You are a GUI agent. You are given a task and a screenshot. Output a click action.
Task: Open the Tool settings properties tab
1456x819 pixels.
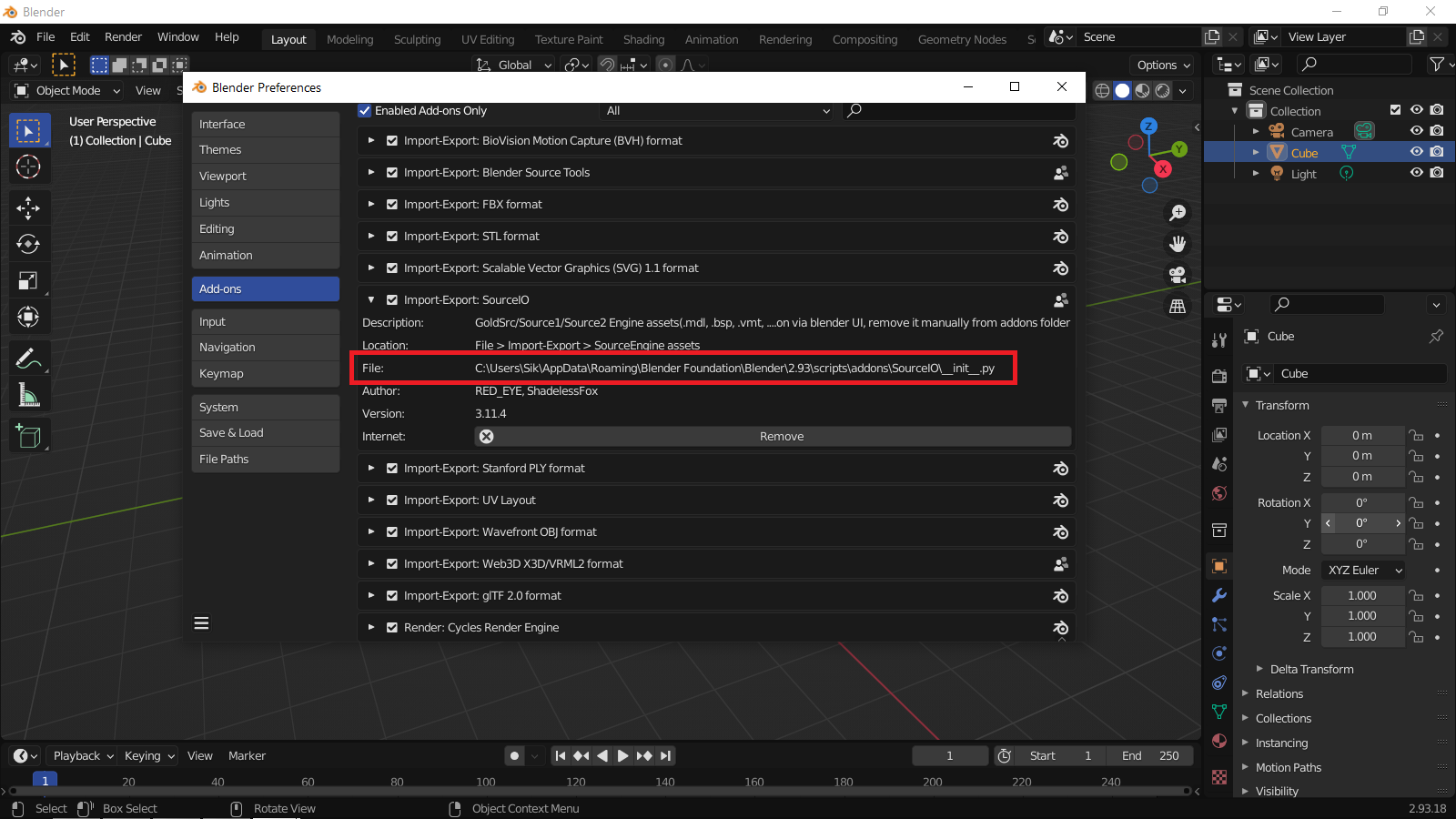tap(1219, 339)
